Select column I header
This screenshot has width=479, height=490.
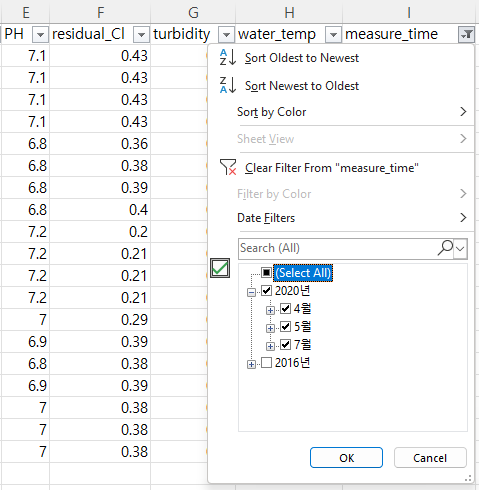[x=409, y=12]
